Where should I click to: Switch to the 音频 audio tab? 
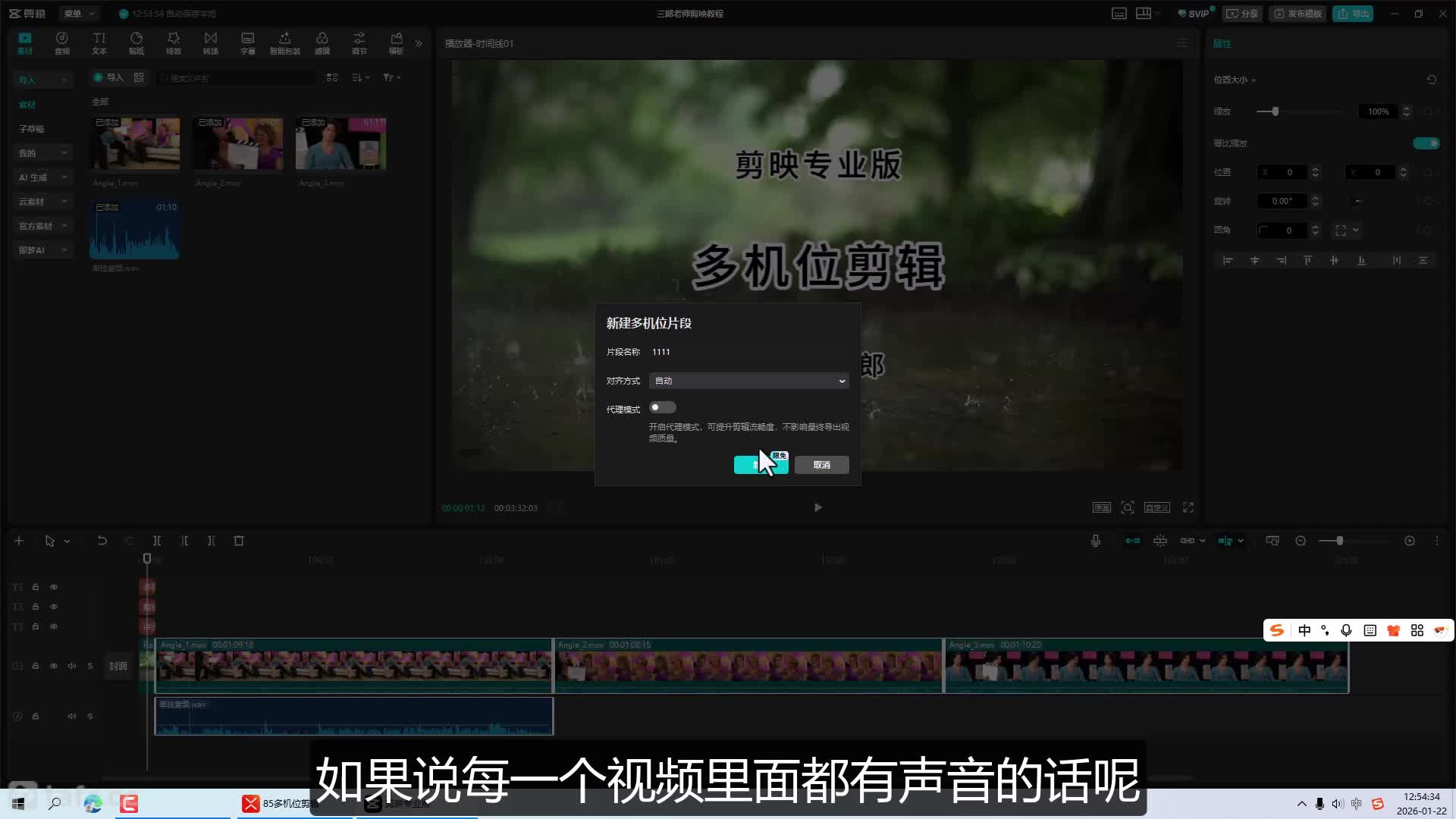coord(62,42)
